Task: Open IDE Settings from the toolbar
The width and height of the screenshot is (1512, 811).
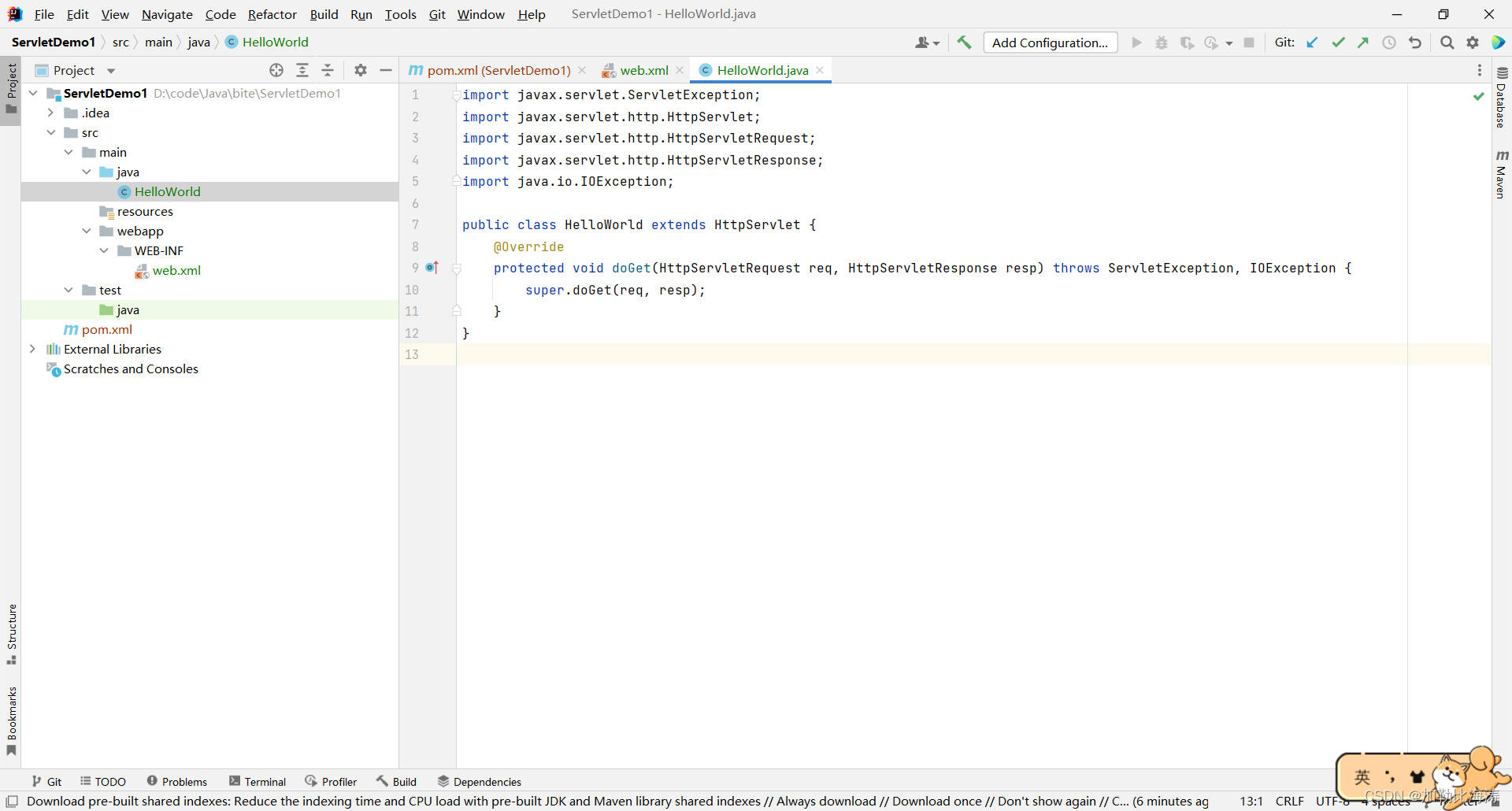Action: 1473,43
